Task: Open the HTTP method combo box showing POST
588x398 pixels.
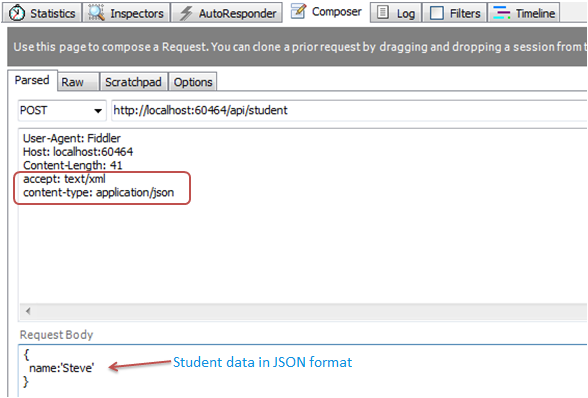Action: (x=62, y=110)
